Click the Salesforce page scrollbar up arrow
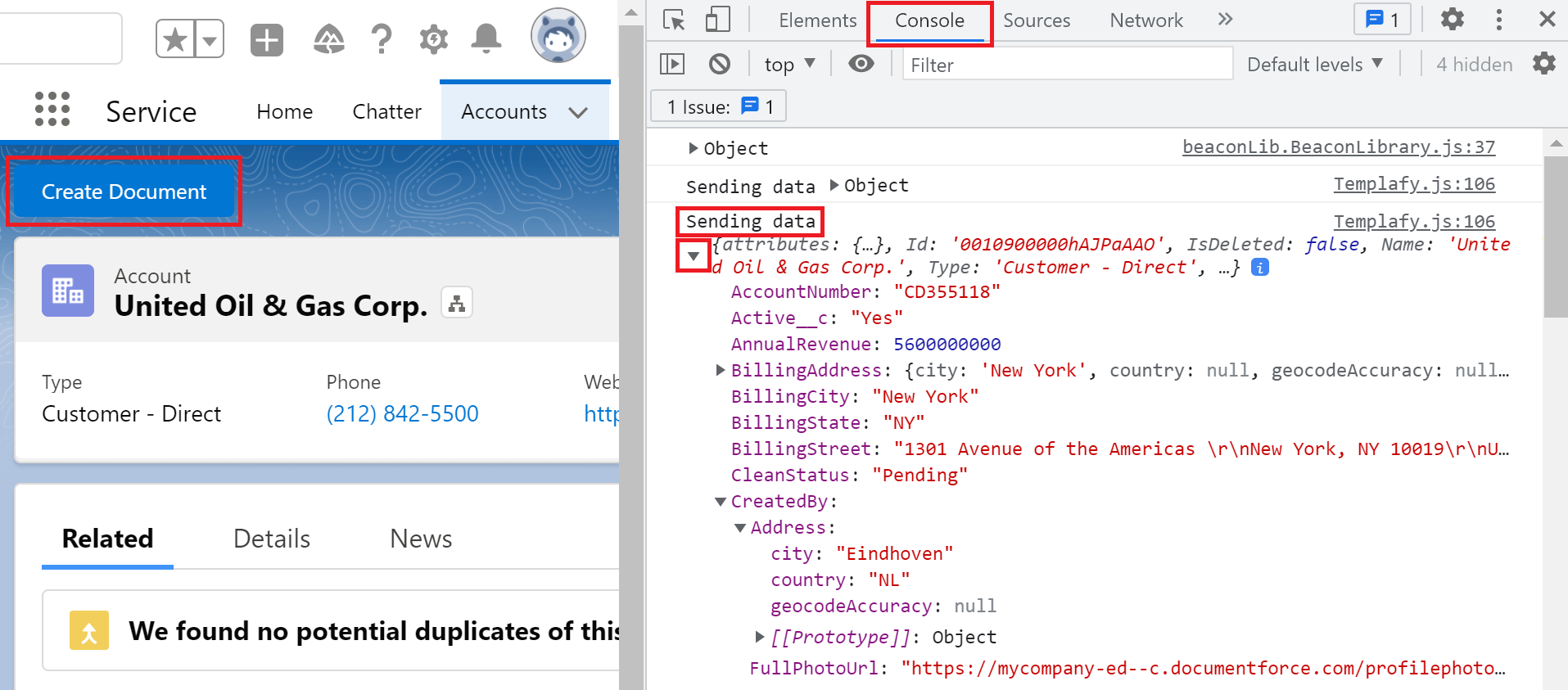 [x=631, y=12]
